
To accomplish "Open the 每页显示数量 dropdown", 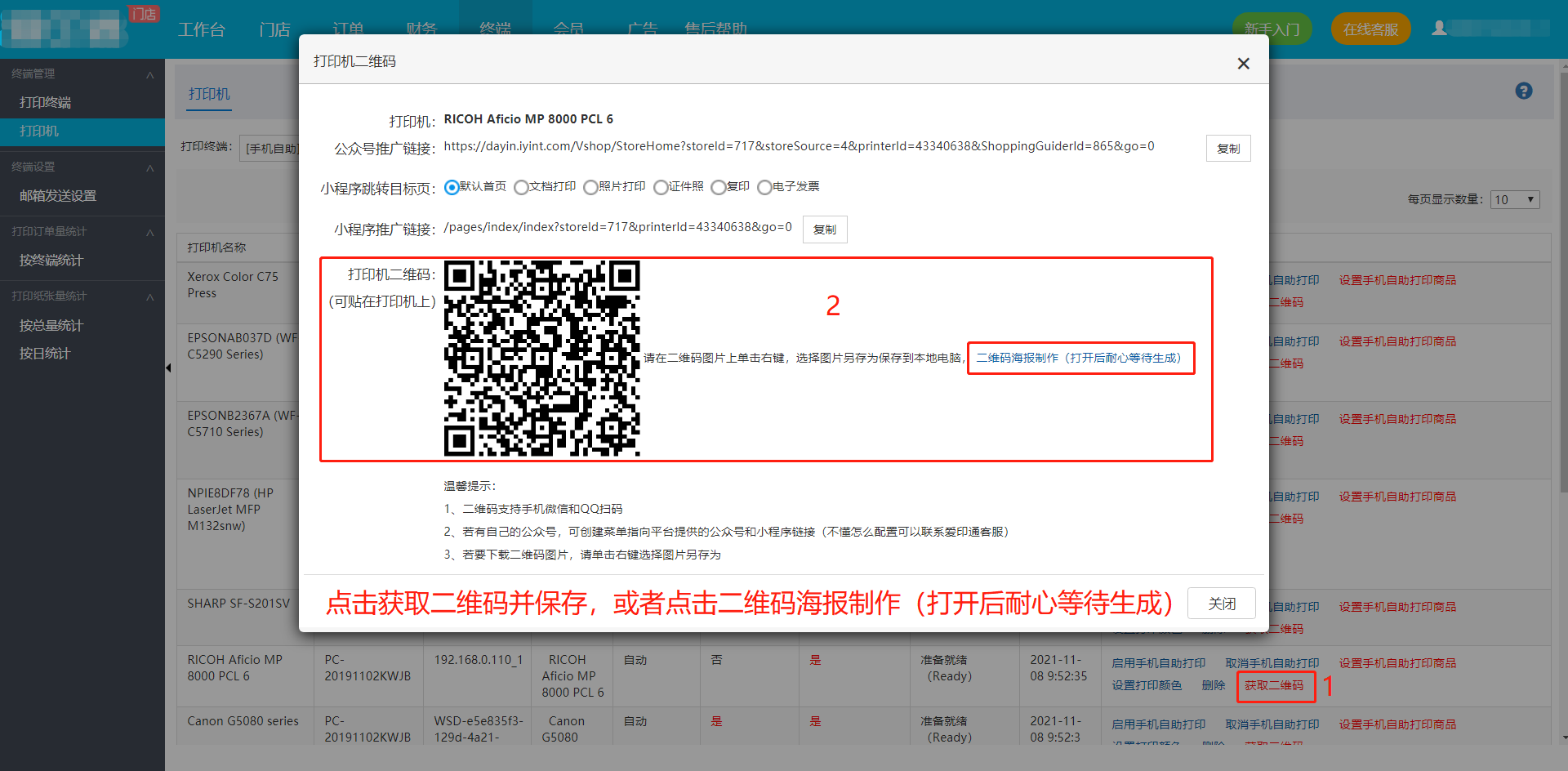I will tap(1515, 199).
